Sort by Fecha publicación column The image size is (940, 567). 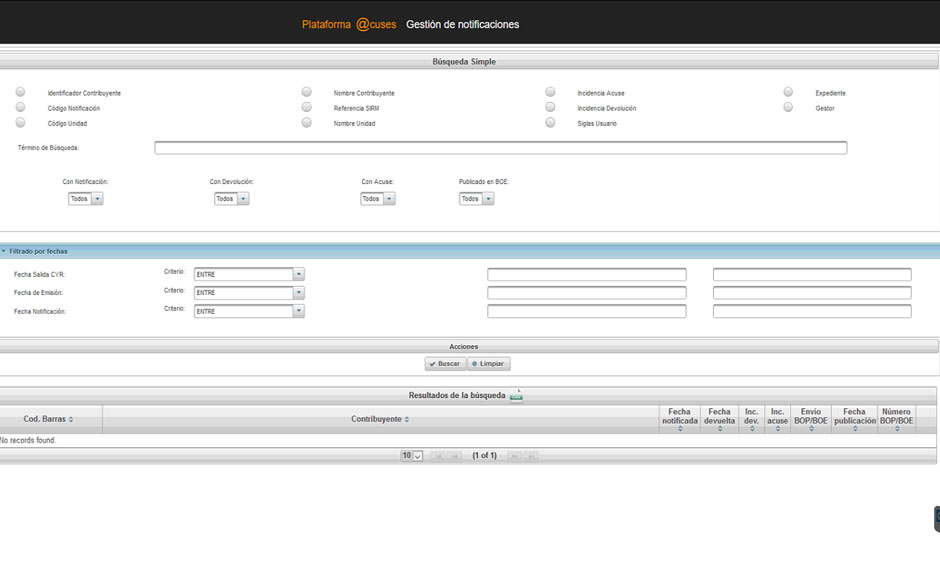point(854,429)
